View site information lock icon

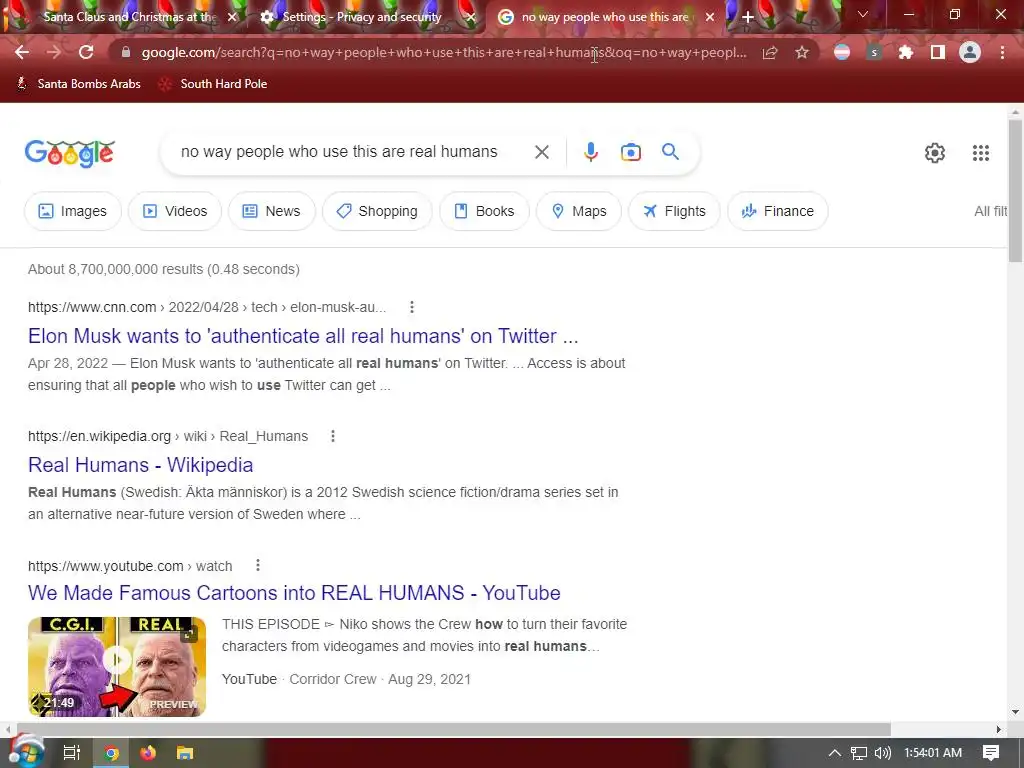coord(125,52)
